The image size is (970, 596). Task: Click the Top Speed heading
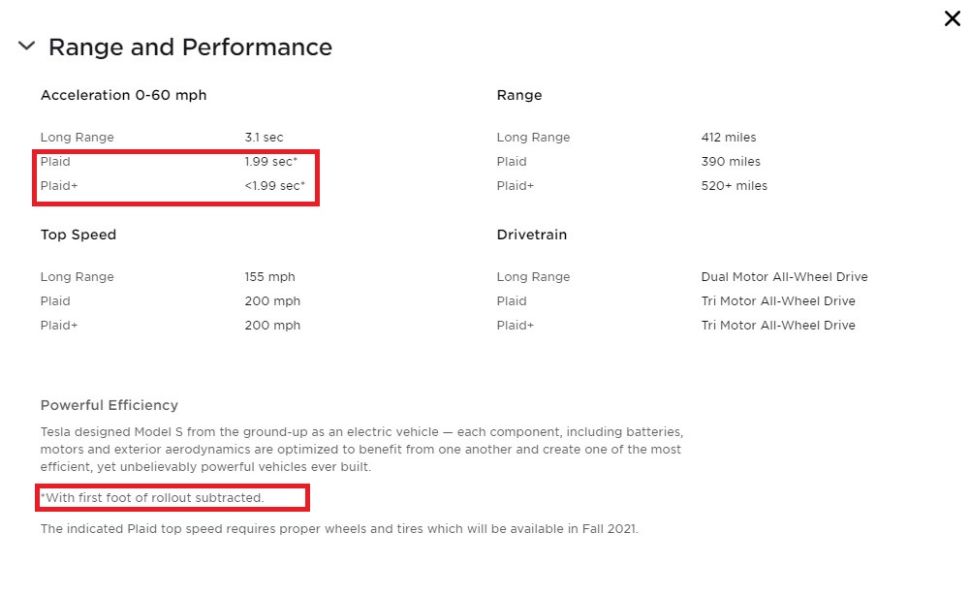[x=79, y=235]
